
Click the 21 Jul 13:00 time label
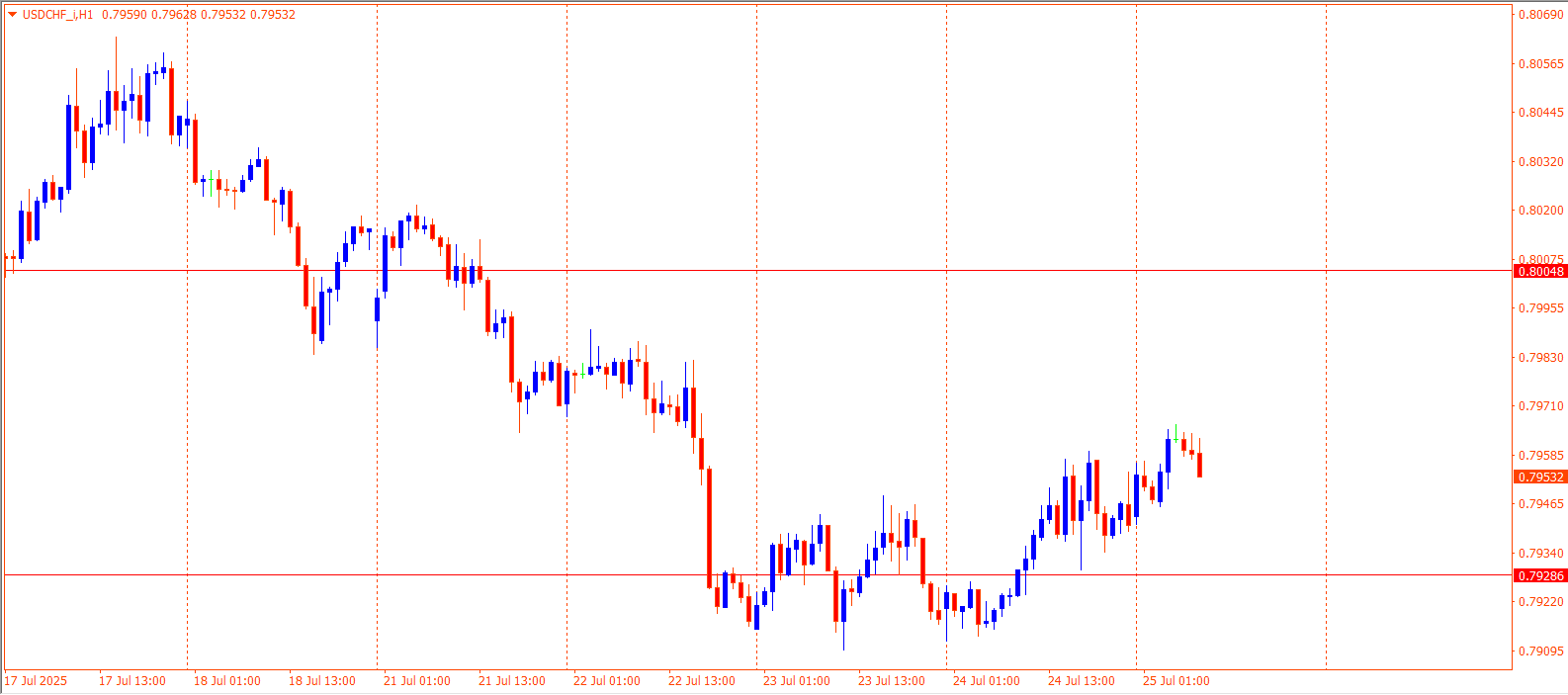pyautogui.click(x=512, y=681)
